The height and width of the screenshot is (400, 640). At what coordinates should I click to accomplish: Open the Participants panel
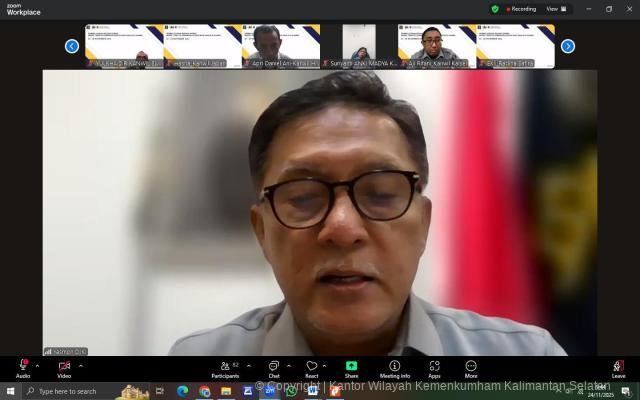[x=224, y=367]
